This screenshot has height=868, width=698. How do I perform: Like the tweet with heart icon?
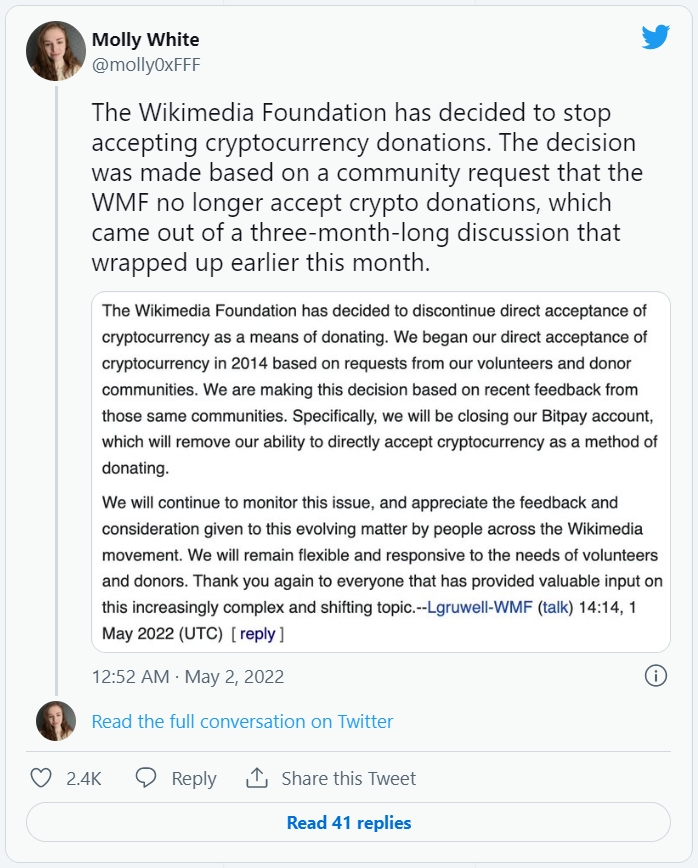(41, 778)
